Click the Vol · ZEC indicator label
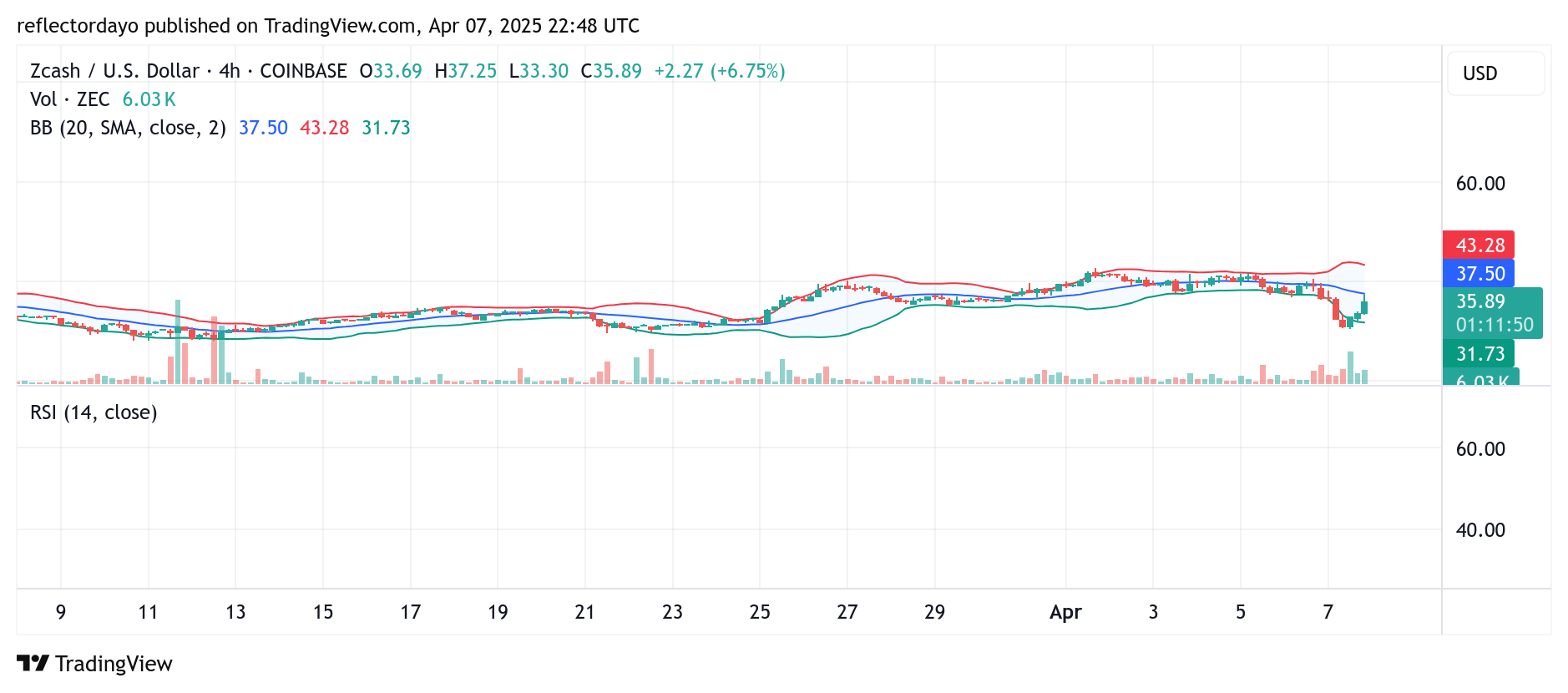This screenshot has width=1568, height=693. pos(70,99)
